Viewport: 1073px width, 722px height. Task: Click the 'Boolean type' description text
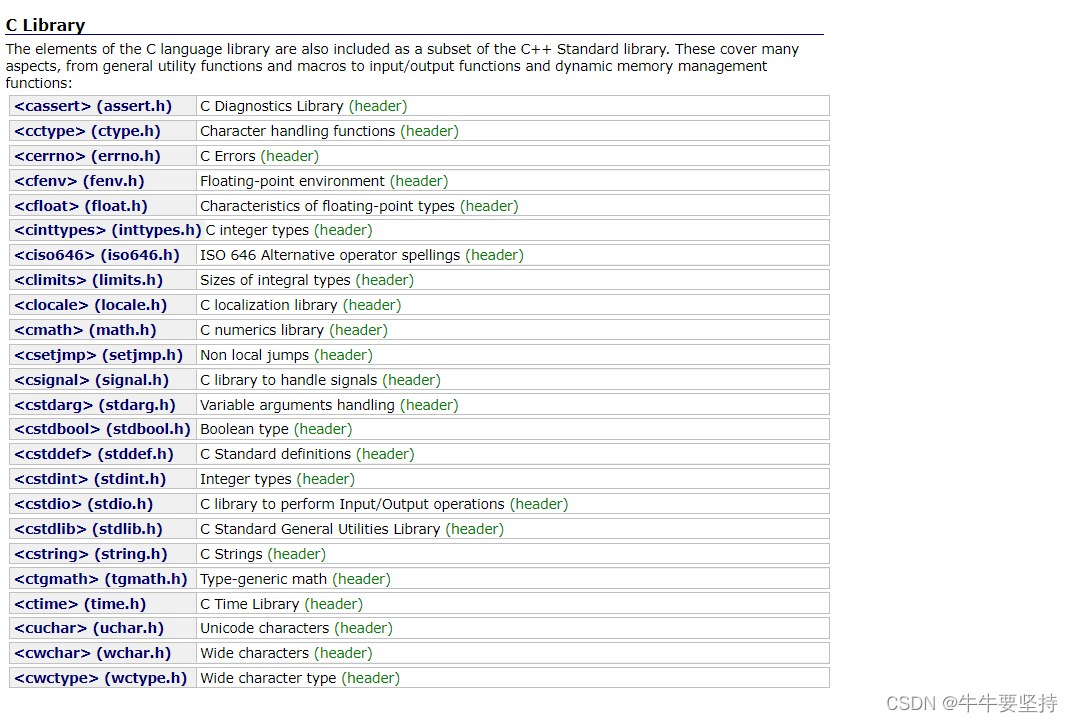point(244,429)
